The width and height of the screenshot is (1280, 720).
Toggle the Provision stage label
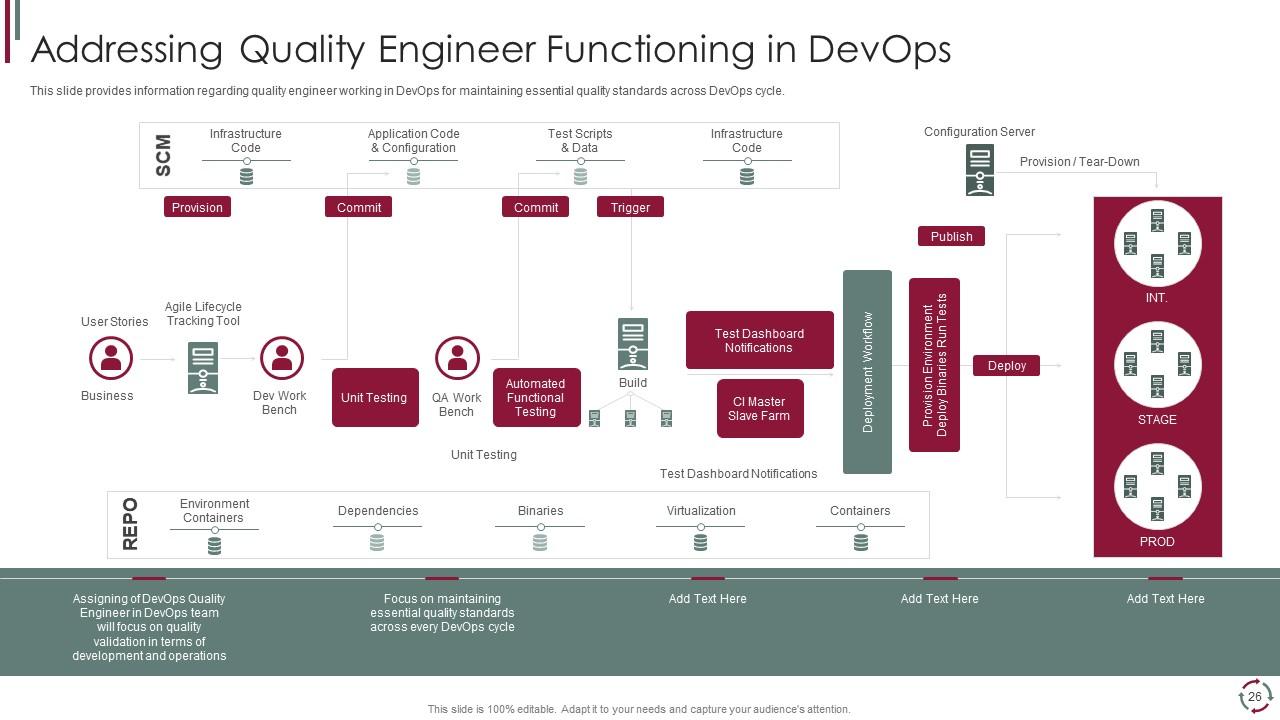pyautogui.click(x=197, y=207)
